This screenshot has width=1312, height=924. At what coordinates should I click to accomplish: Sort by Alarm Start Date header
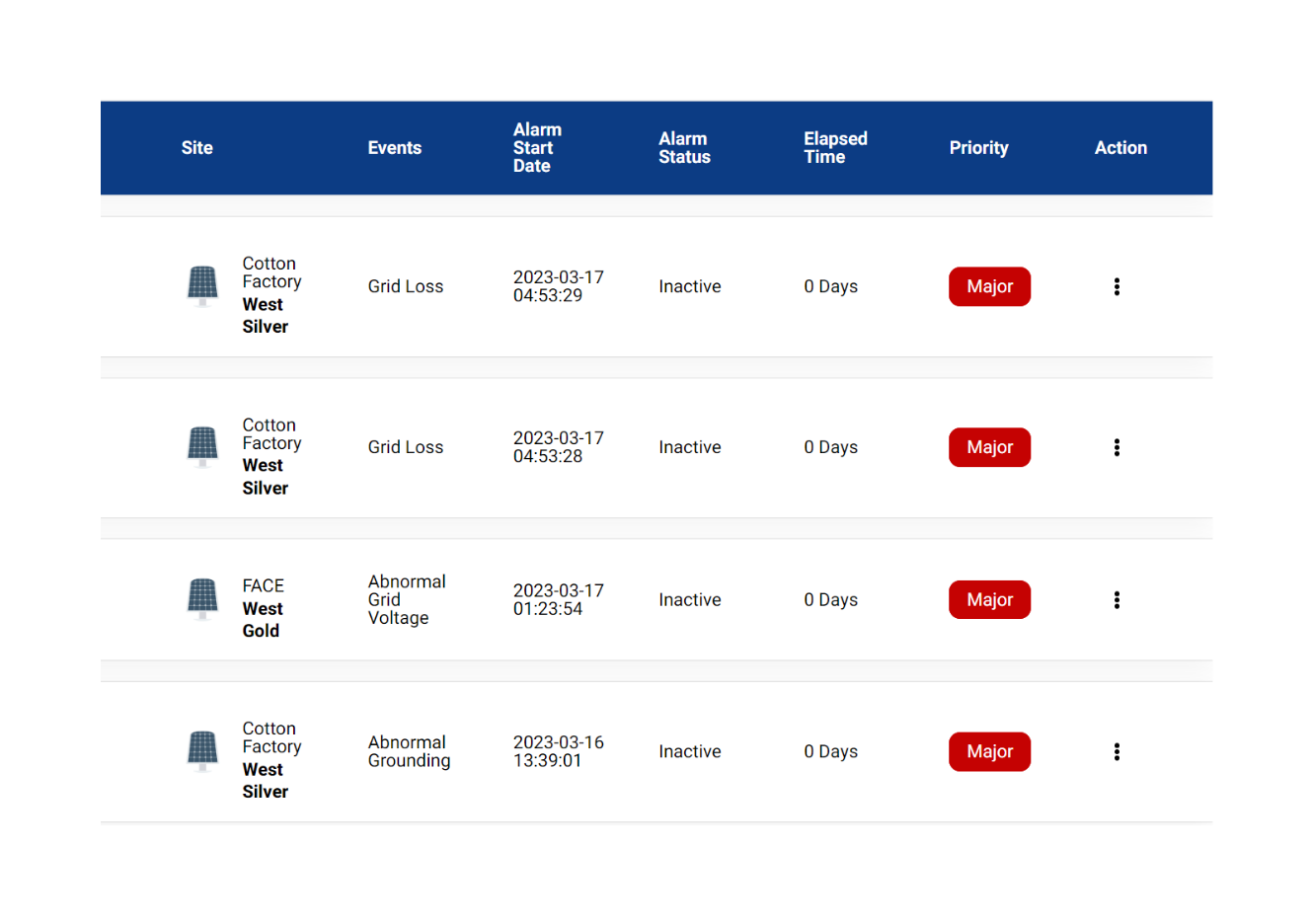pos(537,148)
